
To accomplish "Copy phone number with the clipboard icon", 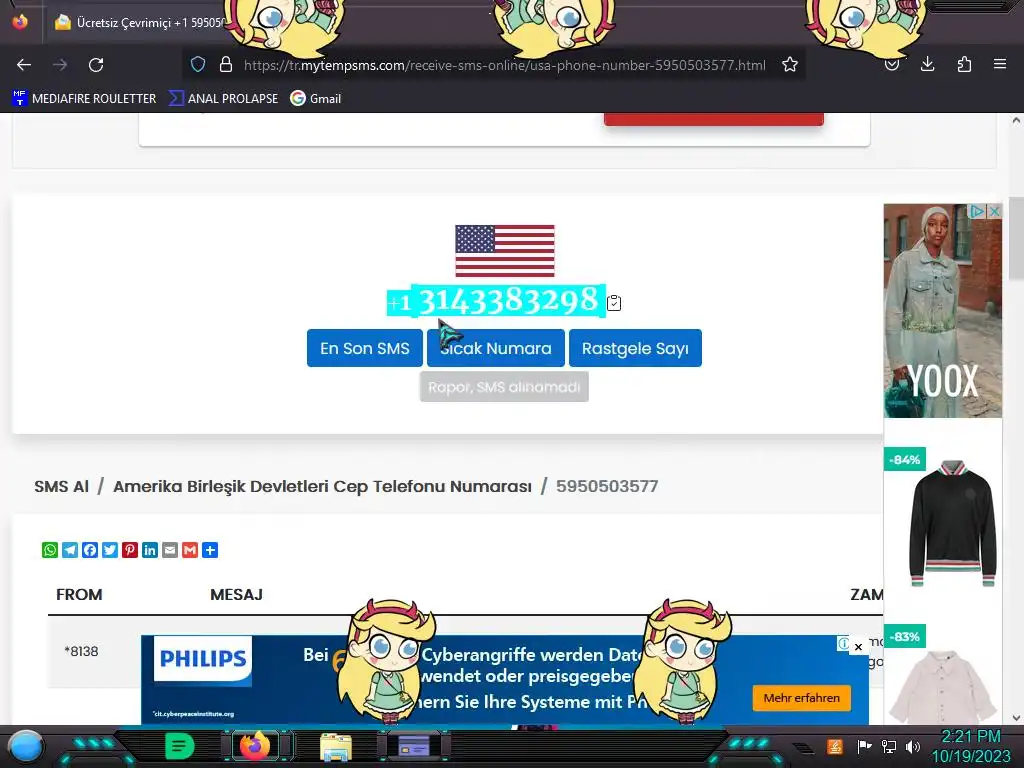I will click(x=614, y=303).
